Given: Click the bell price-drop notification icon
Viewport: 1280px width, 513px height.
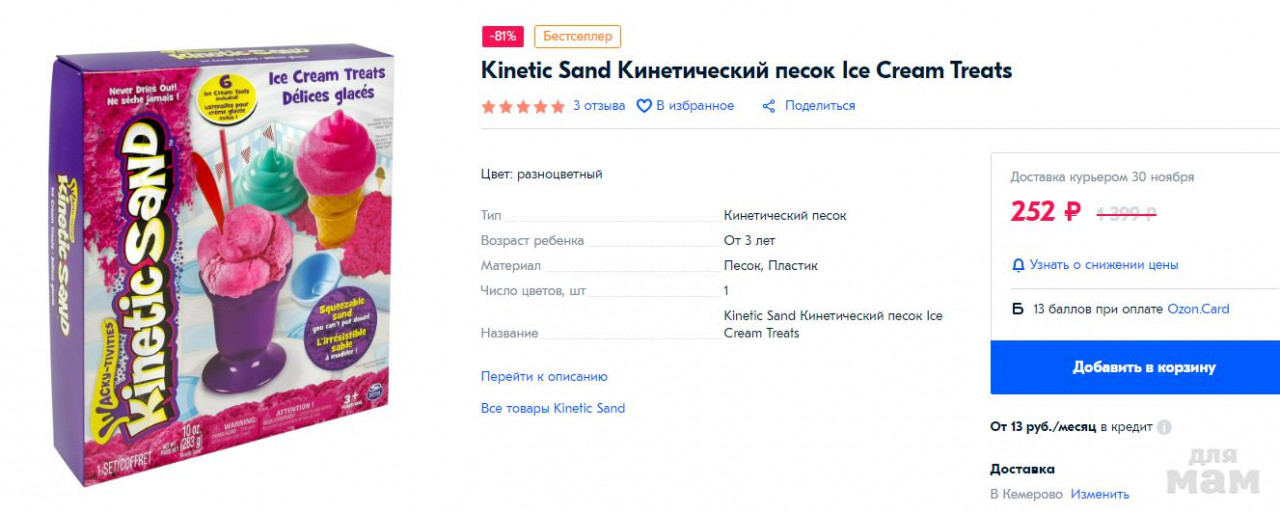Looking at the screenshot, I should point(1018,265).
